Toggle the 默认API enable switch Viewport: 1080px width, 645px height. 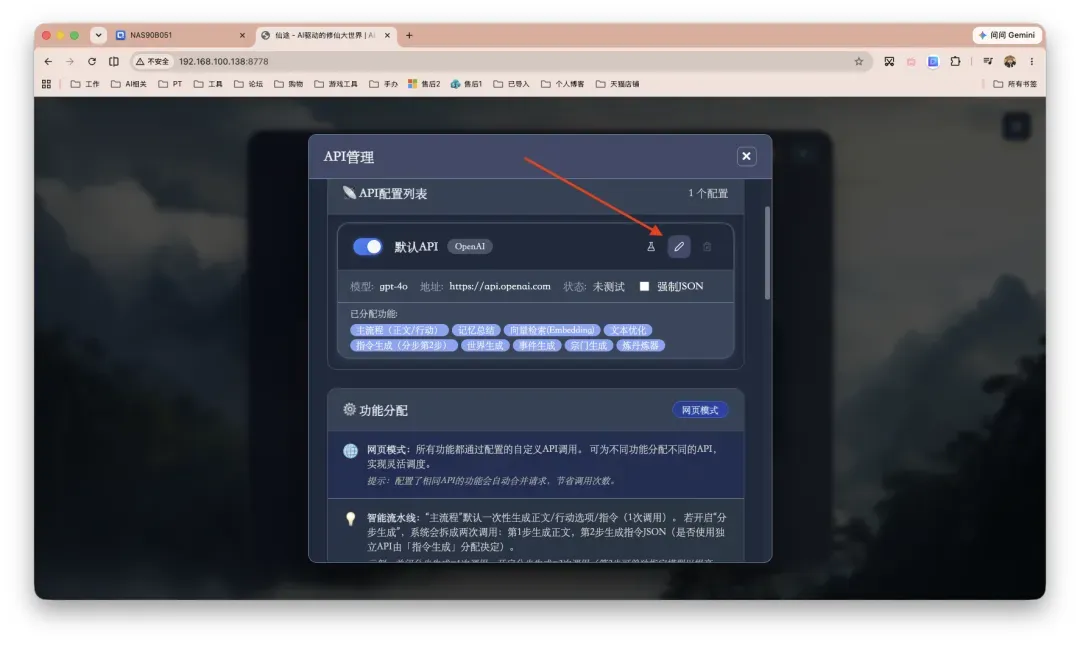(367, 246)
